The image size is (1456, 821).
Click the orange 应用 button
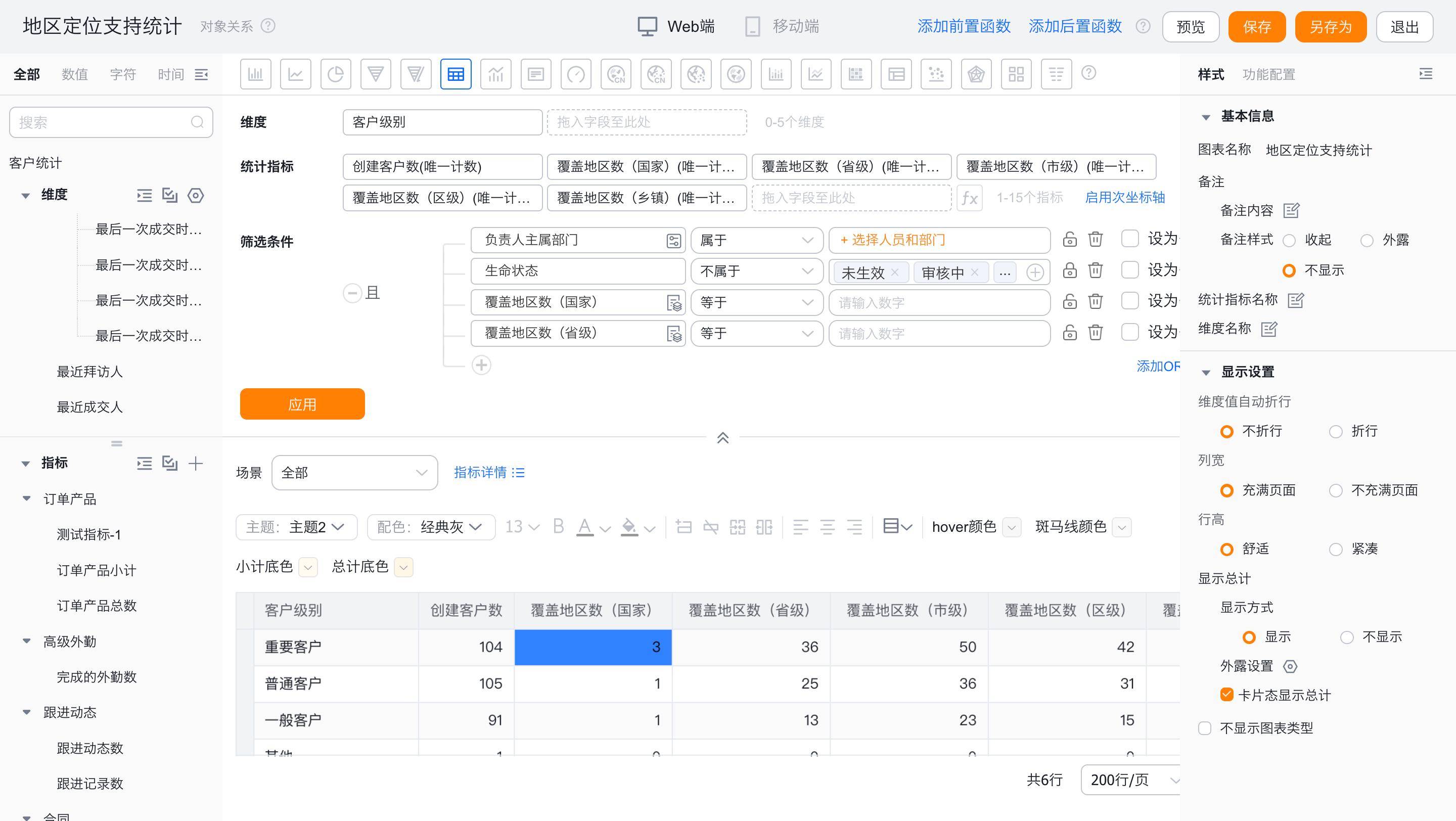tap(302, 404)
